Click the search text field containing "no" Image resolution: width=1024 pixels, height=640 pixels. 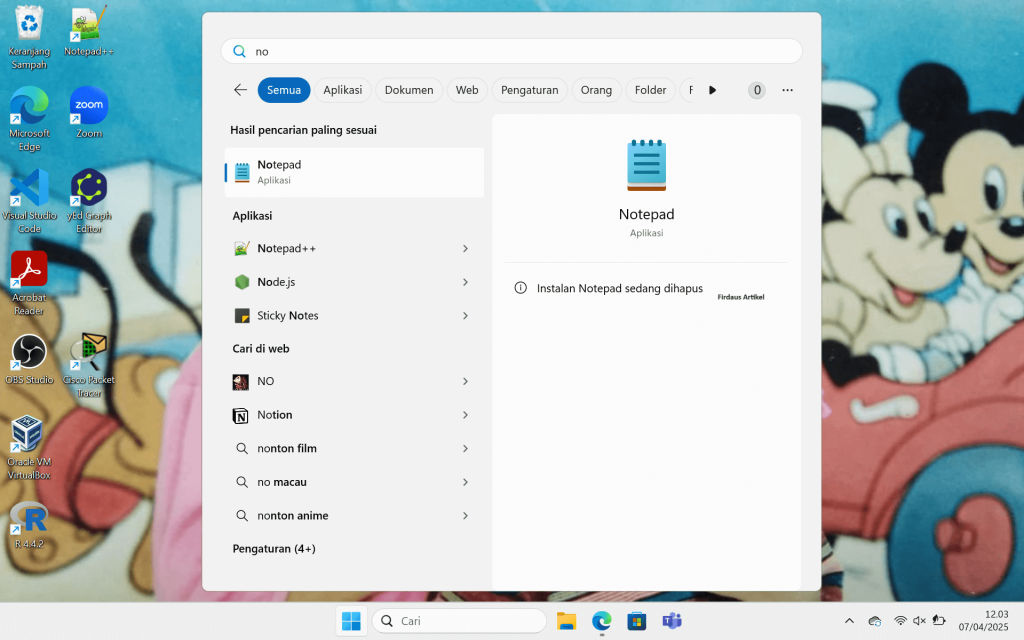coord(520,51)
